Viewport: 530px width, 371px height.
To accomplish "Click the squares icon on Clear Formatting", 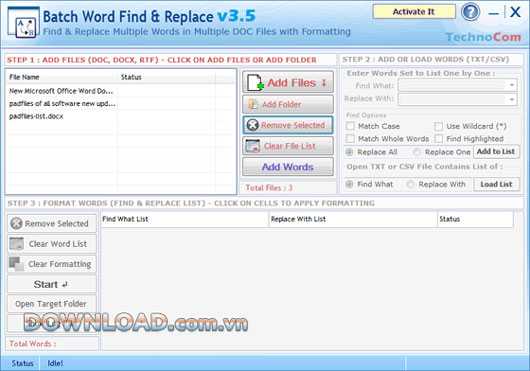I will click(16, 264).
